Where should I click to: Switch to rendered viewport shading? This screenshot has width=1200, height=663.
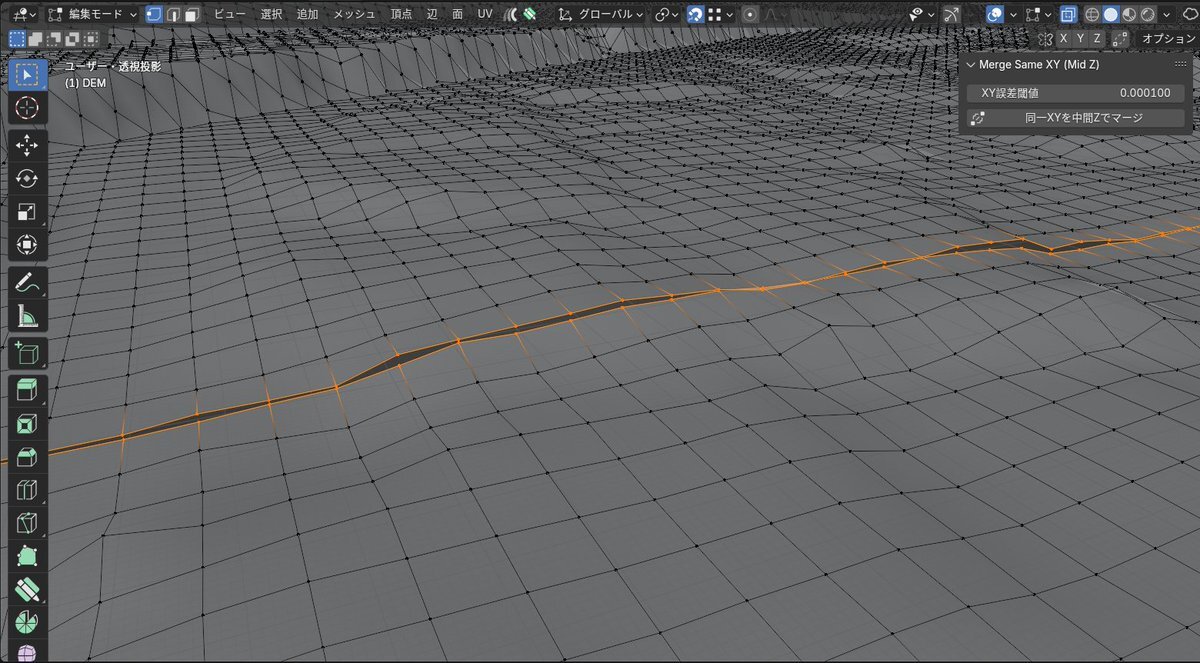(1146, 14)
